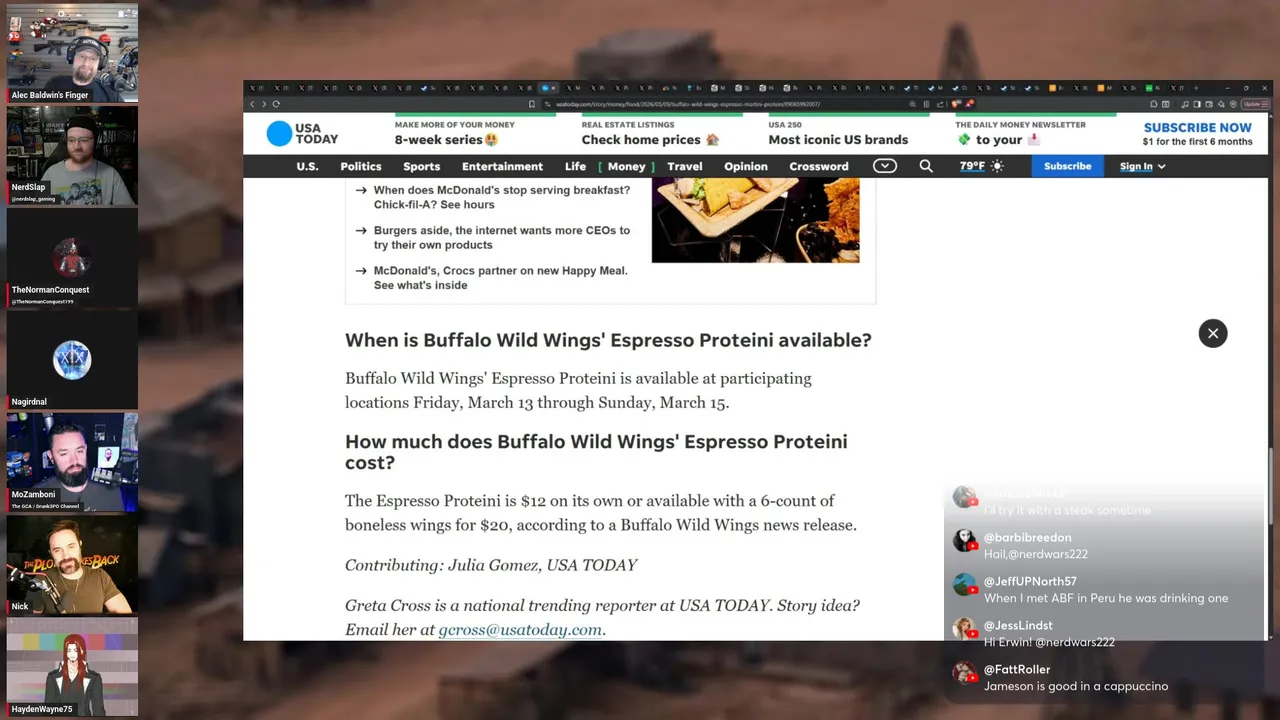The image size is (1280, 720).
Task: Click the blue Subscribe button
Action: [1067, 166]
